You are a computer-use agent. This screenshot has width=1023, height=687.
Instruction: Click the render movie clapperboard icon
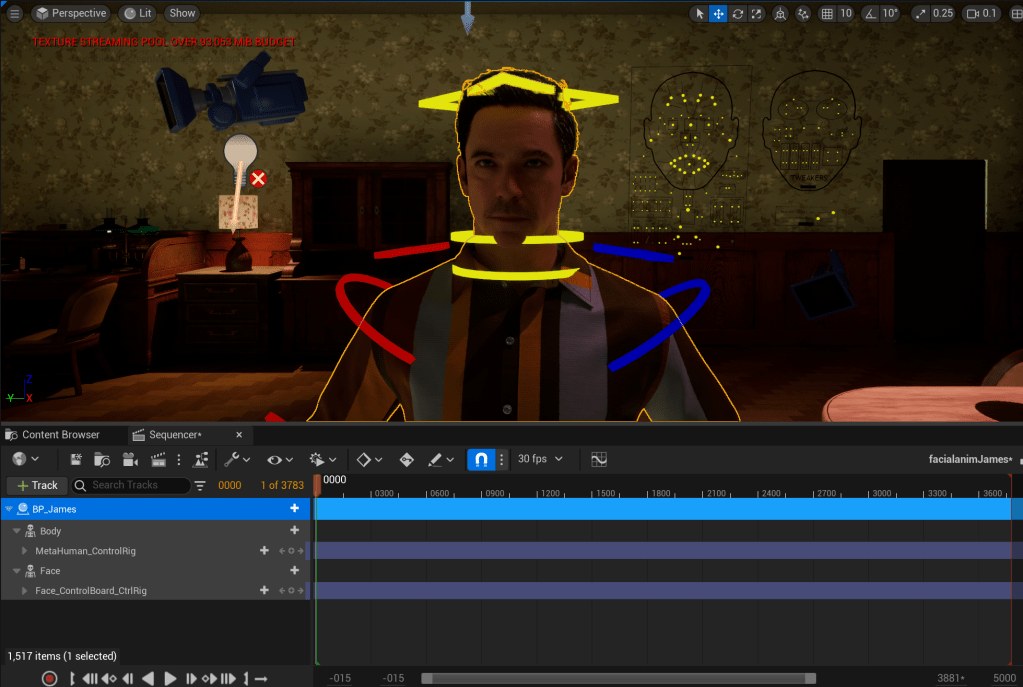(x=156, y=459)
